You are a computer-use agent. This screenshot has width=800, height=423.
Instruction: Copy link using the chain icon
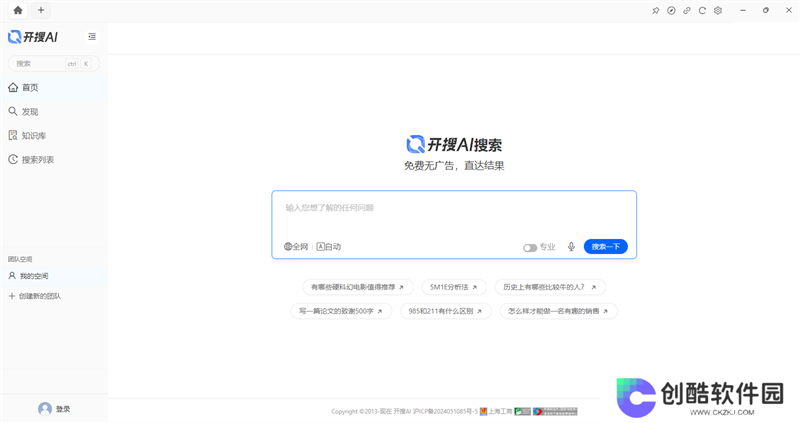(687, 10)
